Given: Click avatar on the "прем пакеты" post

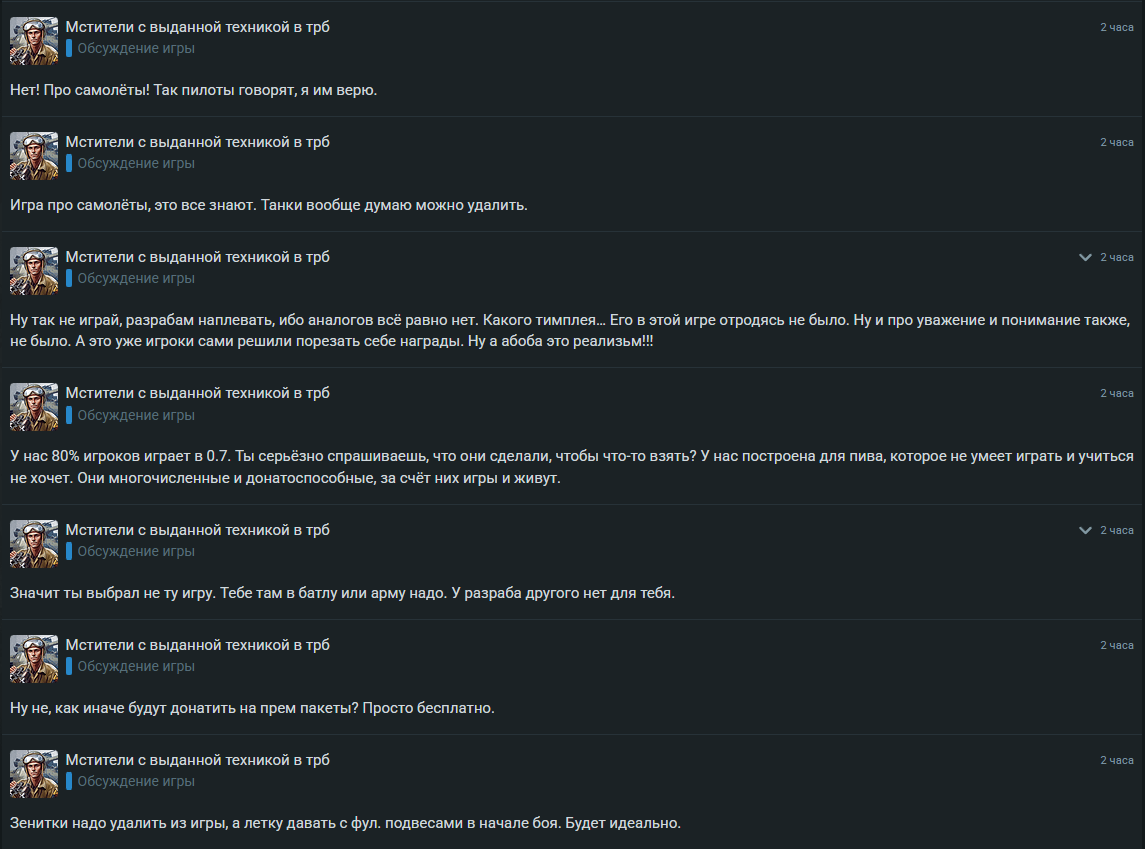Looking at the screenshot, I should pyautogui.click(x=34, y=659).
